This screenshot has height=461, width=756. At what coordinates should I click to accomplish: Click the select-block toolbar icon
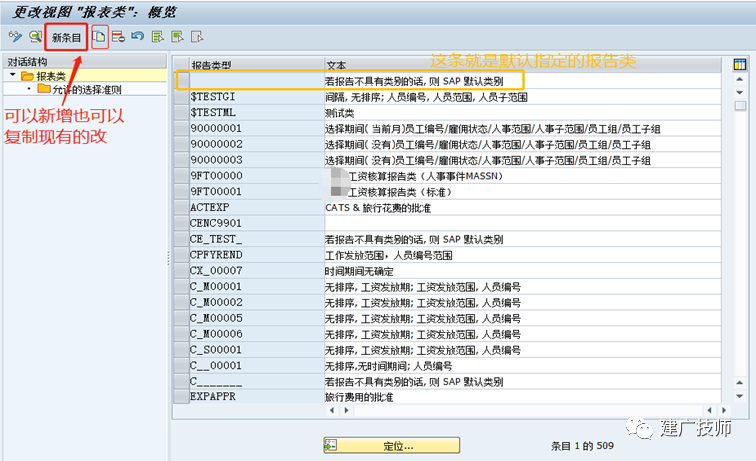[x=177, y=37]
